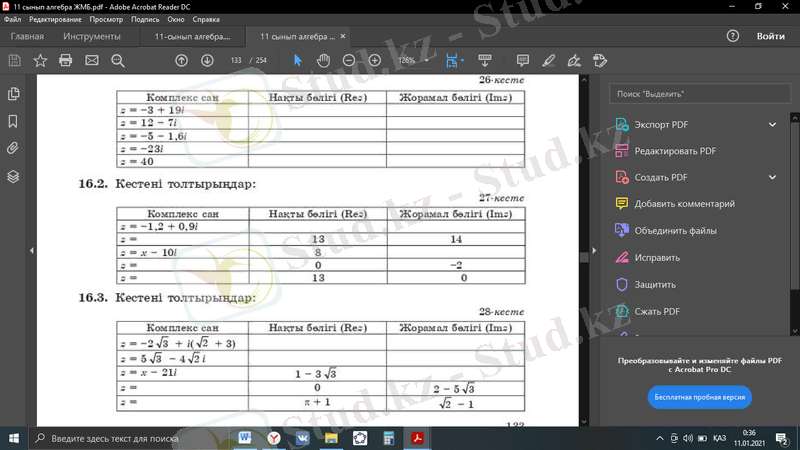Switch to the Инструменты tab

(x=92, y=36)
